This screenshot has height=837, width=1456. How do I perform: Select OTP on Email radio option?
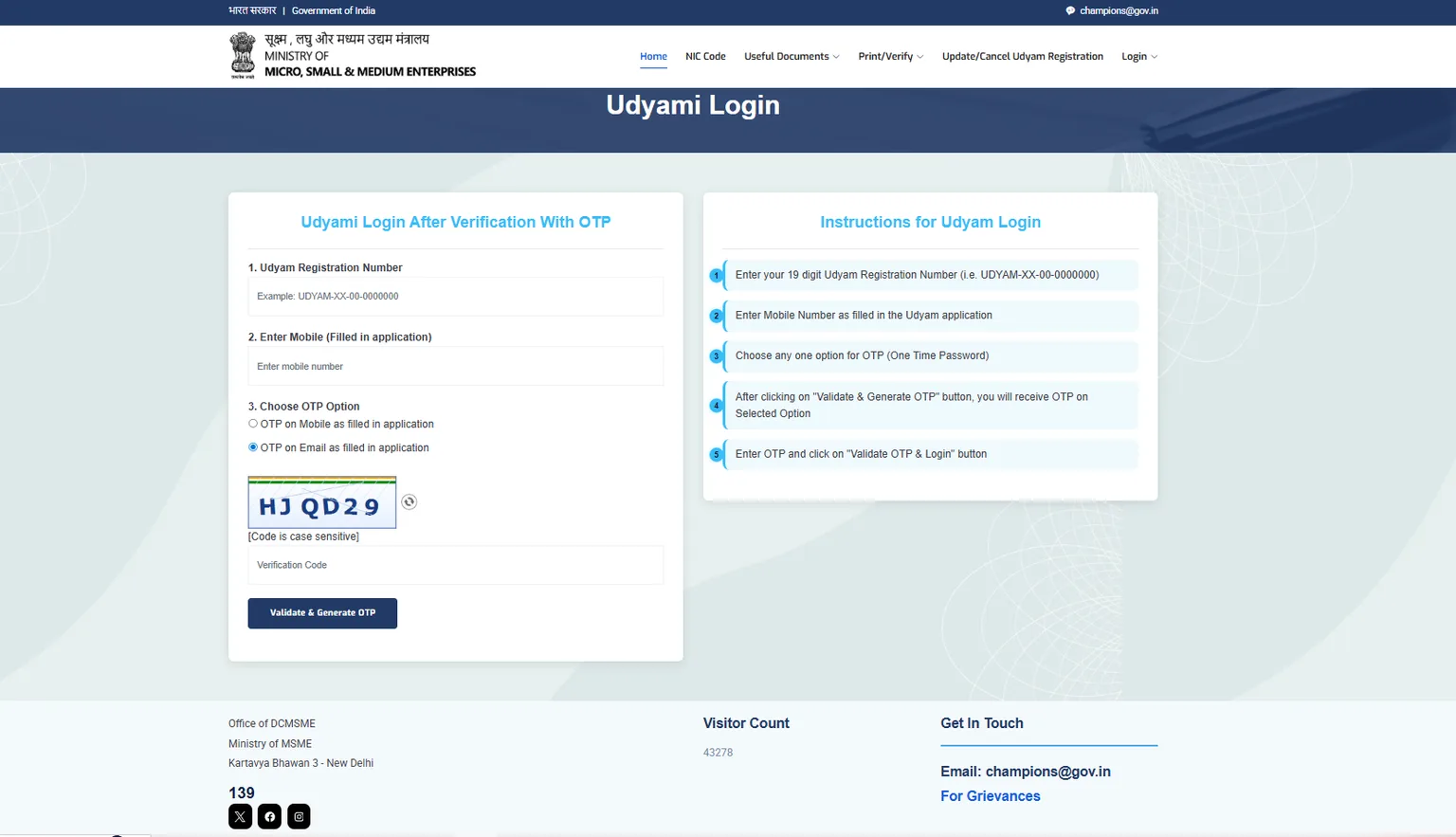tap(253, 447)
